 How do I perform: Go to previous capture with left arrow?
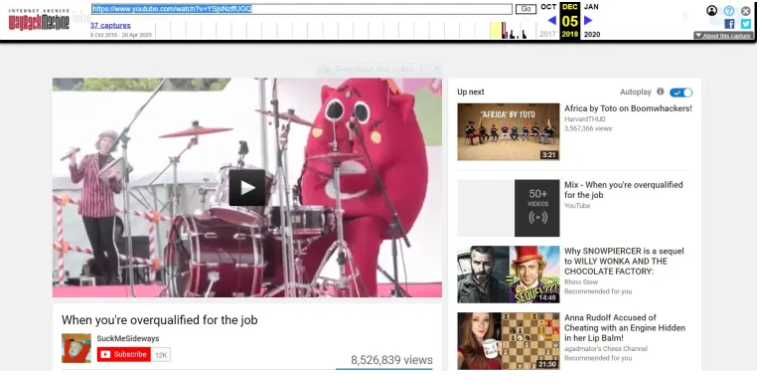click(552, 21)
